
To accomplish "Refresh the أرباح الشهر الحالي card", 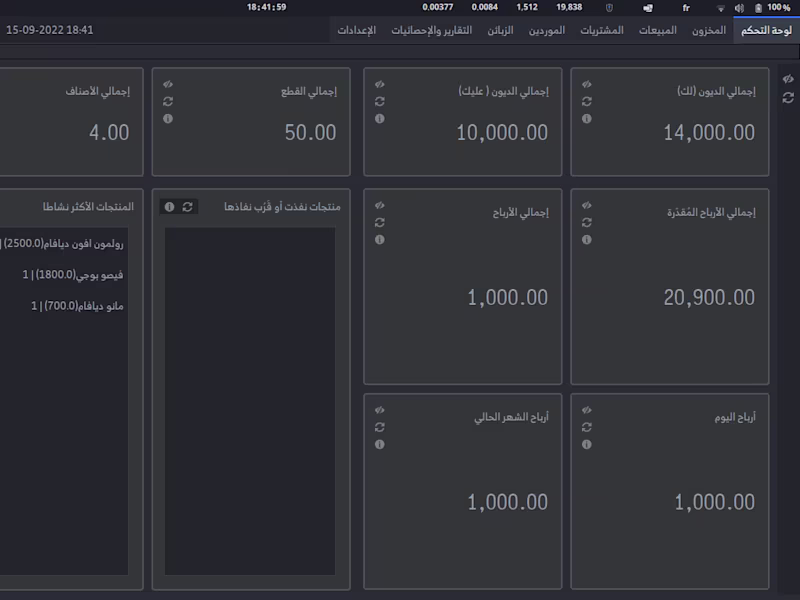I will pos(381,425).
